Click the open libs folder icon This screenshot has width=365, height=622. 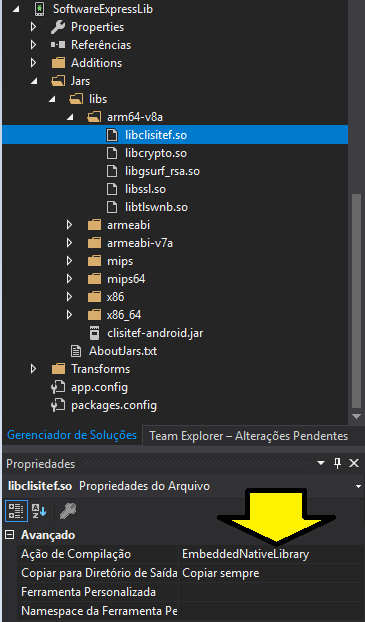(76, 99)
